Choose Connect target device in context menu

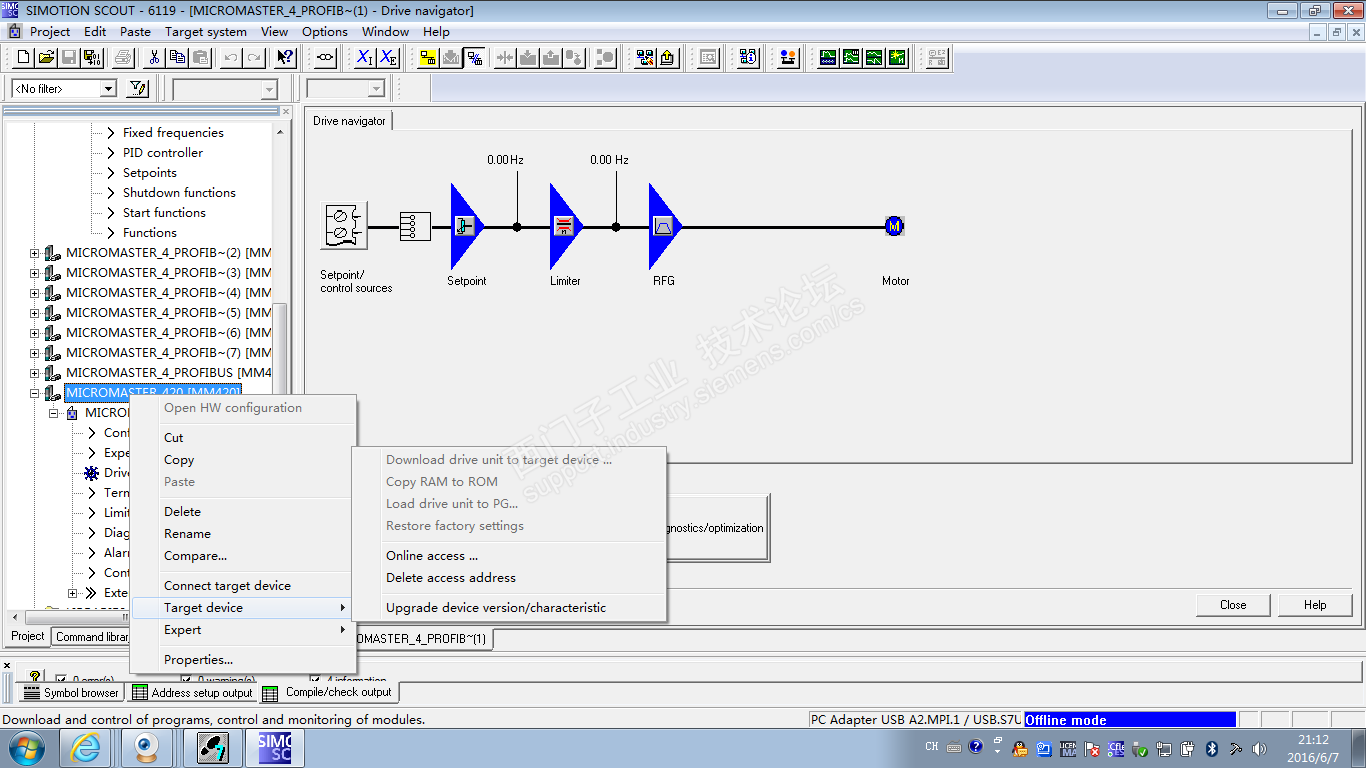point(243,586)
